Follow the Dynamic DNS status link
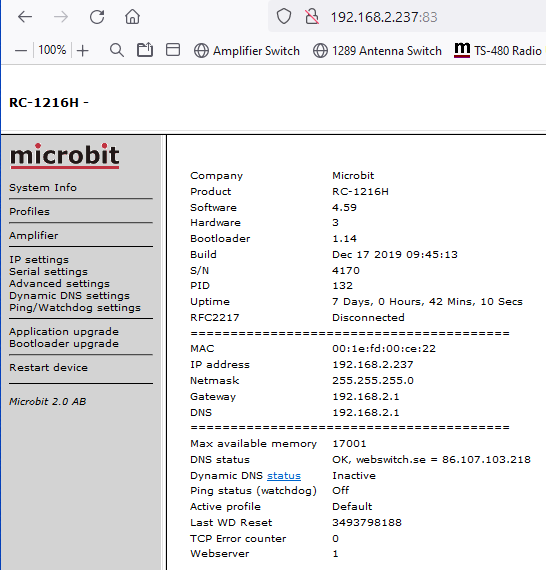This screenshot has width=546, height=570. point(284,475)
